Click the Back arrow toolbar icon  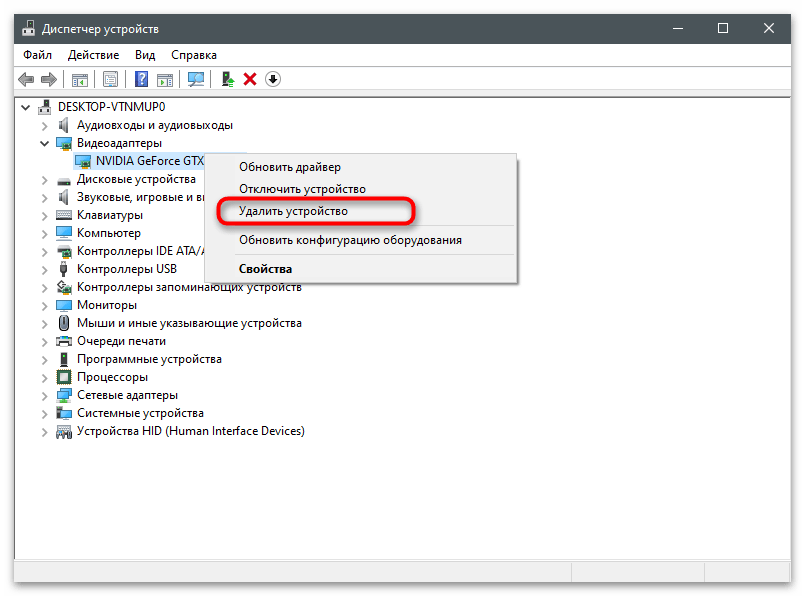coord(26,80)
